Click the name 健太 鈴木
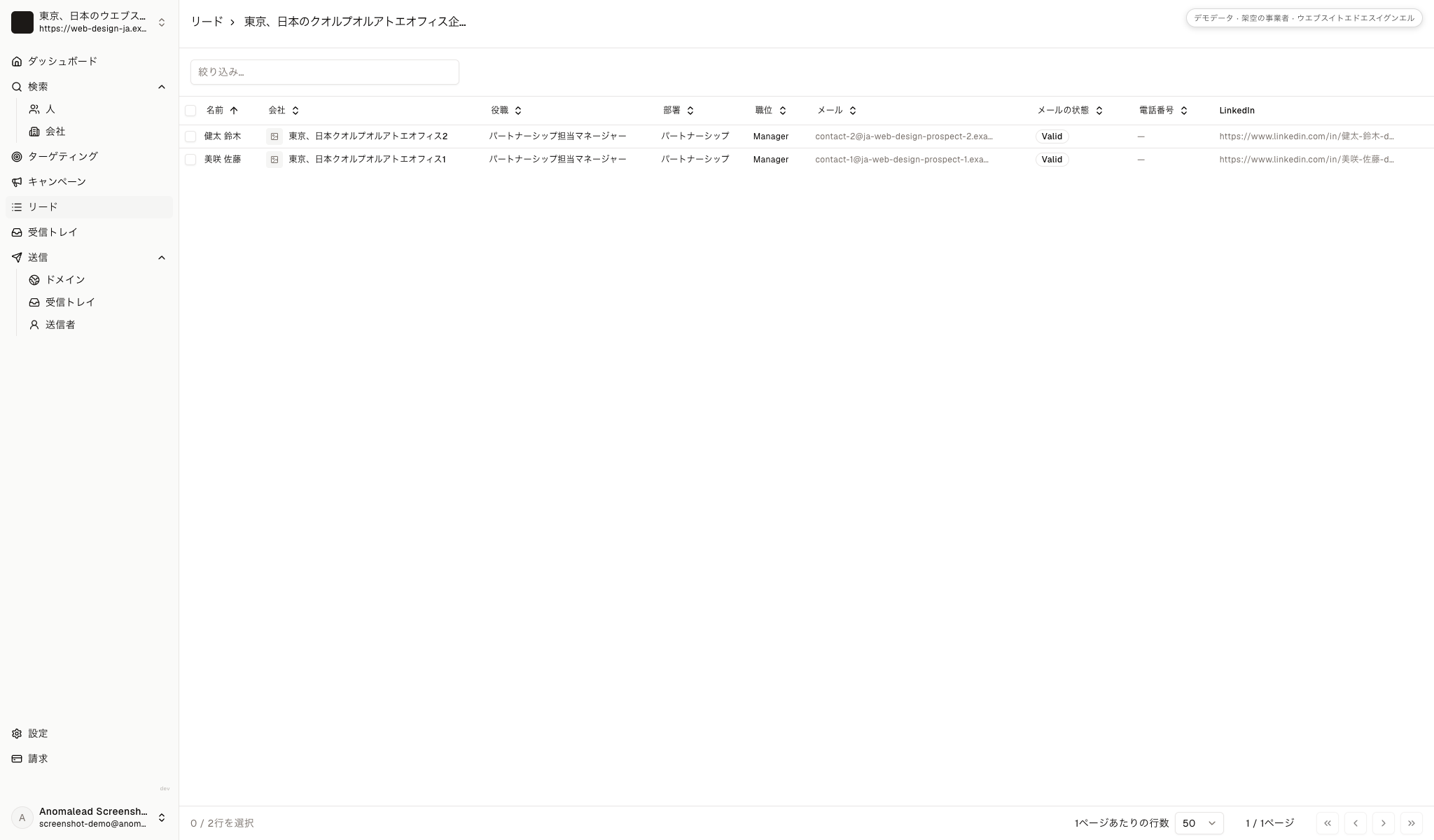 tap(223, 136)
